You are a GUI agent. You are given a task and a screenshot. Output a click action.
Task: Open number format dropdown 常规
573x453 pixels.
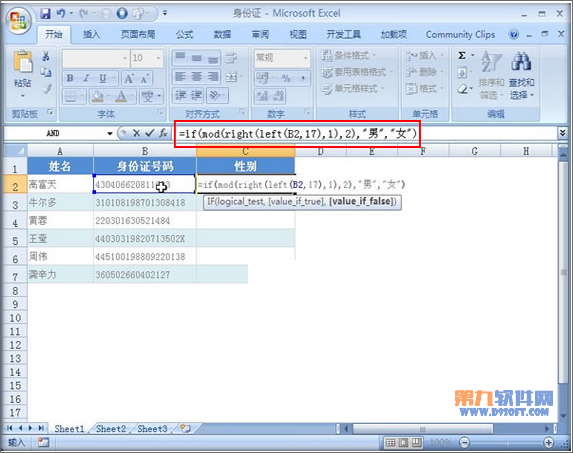[306, 58]
